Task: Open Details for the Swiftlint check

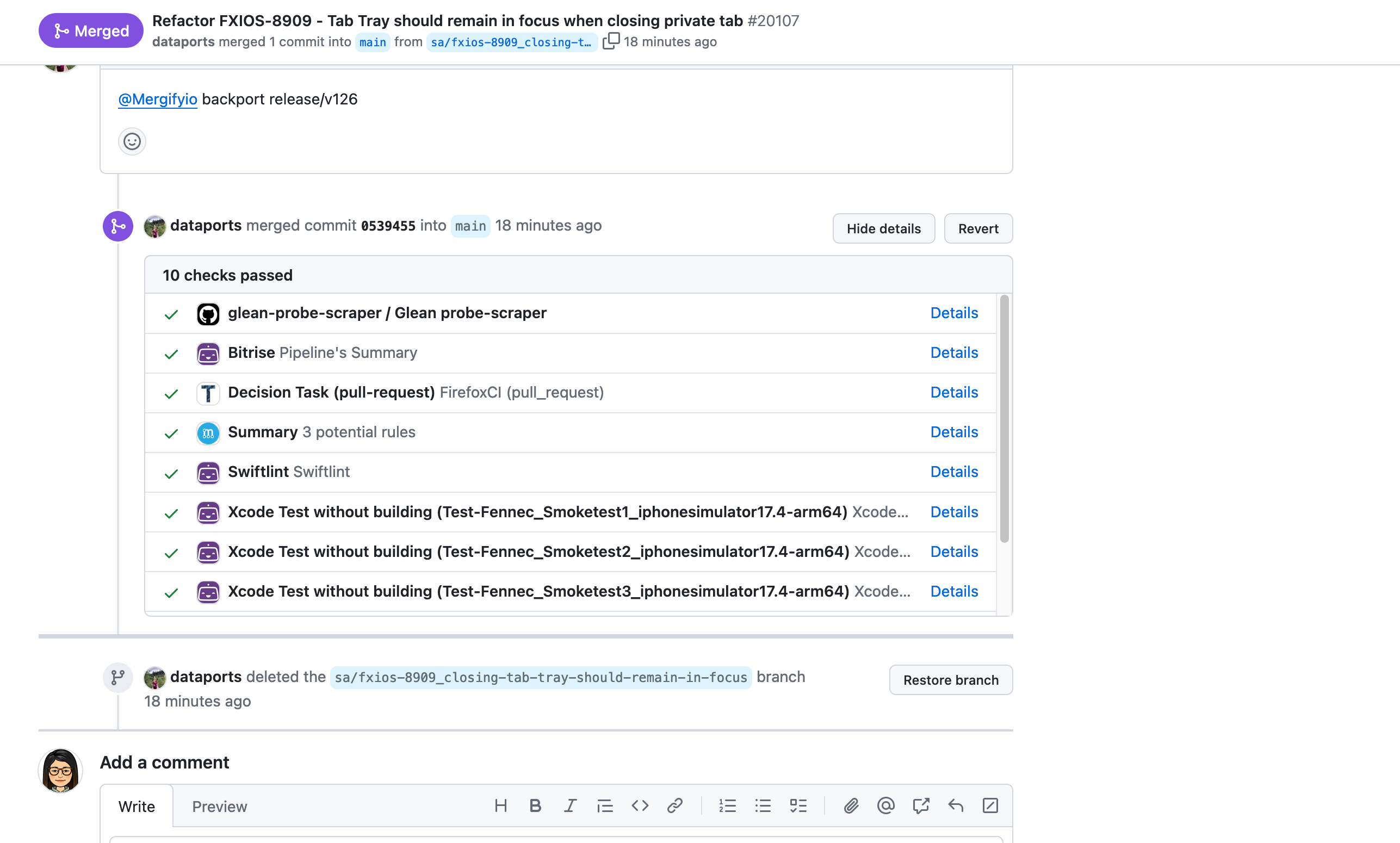Action: 953,472
